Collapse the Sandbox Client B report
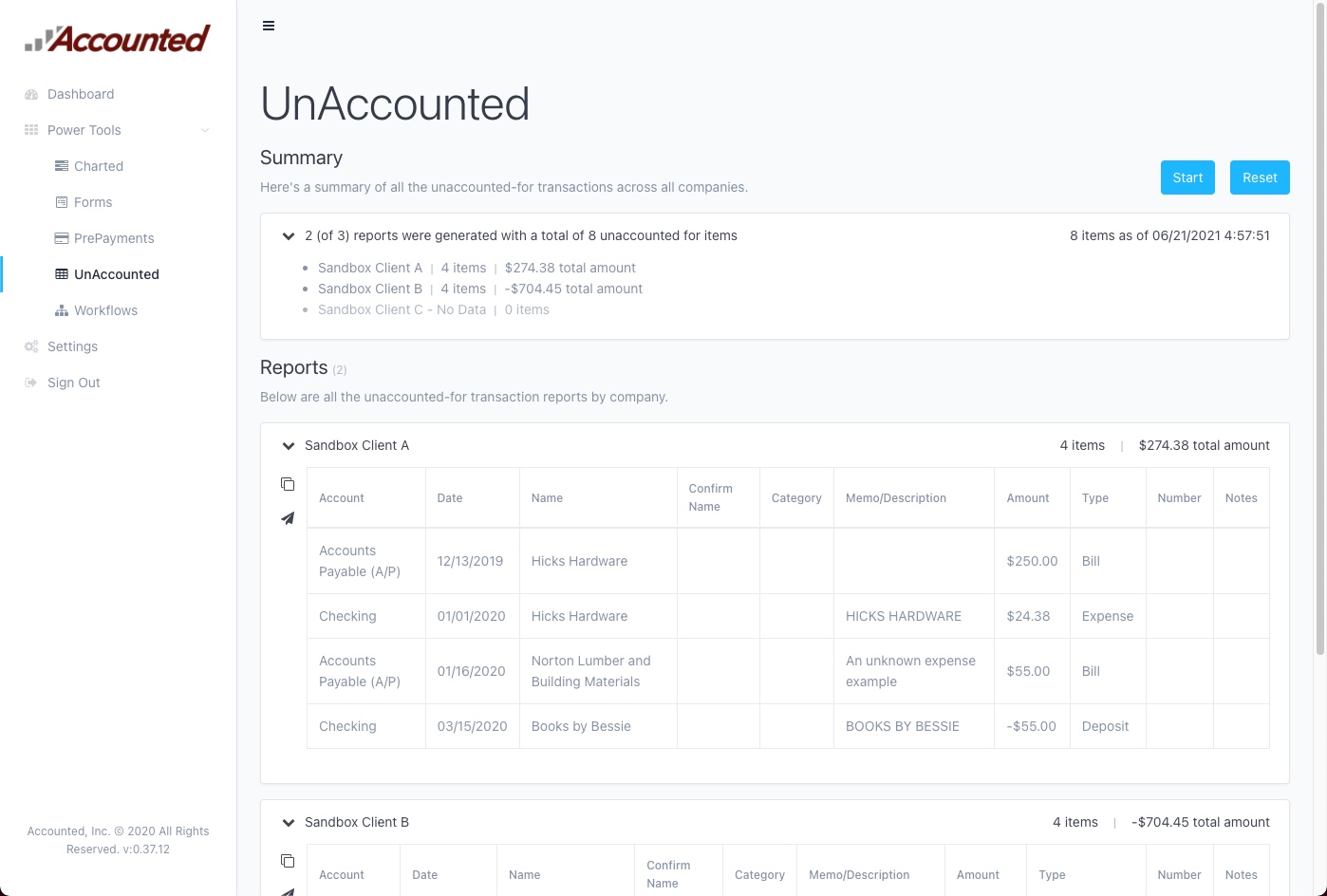The width and height of the screenshot is (1327, 896). pos(289,822)
